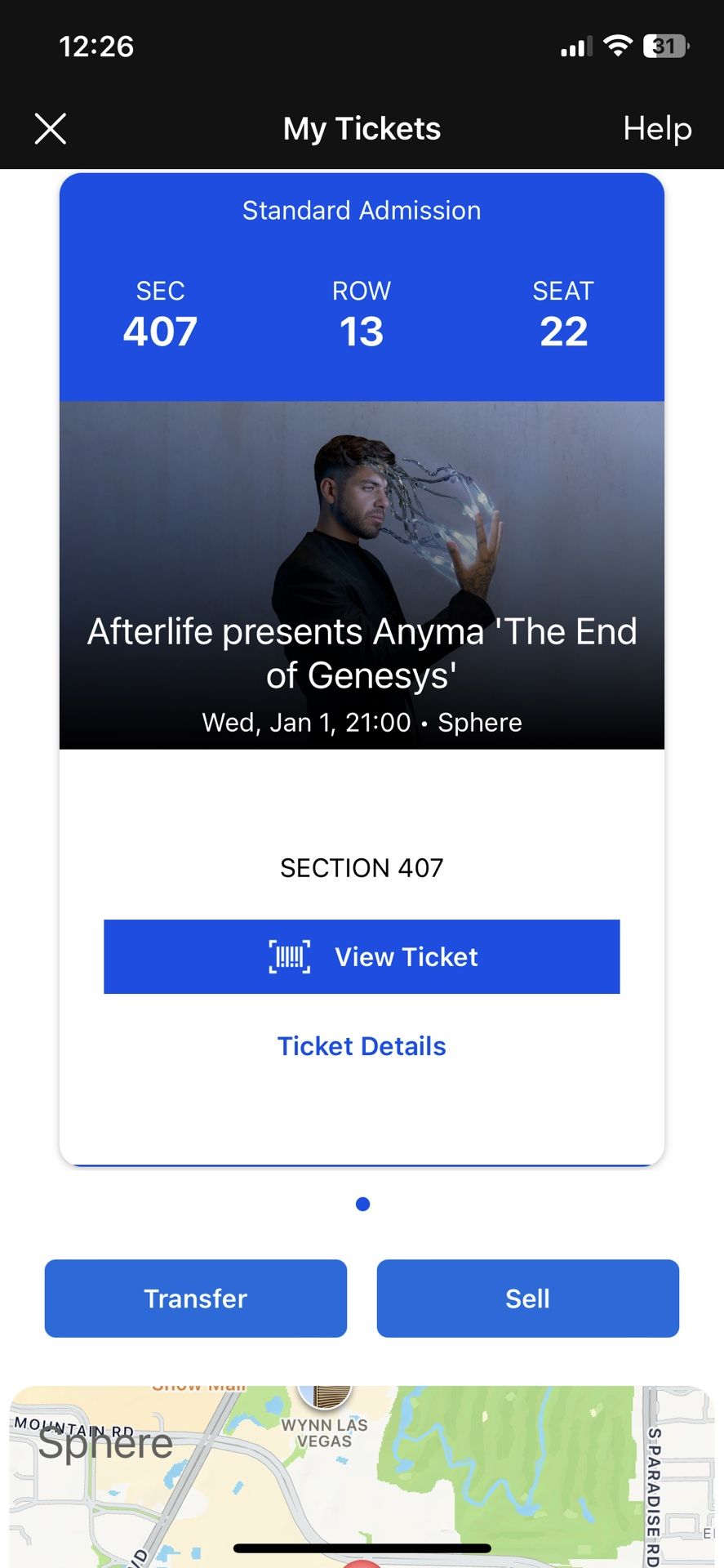Tap the section 407 number

click(160, 332)
